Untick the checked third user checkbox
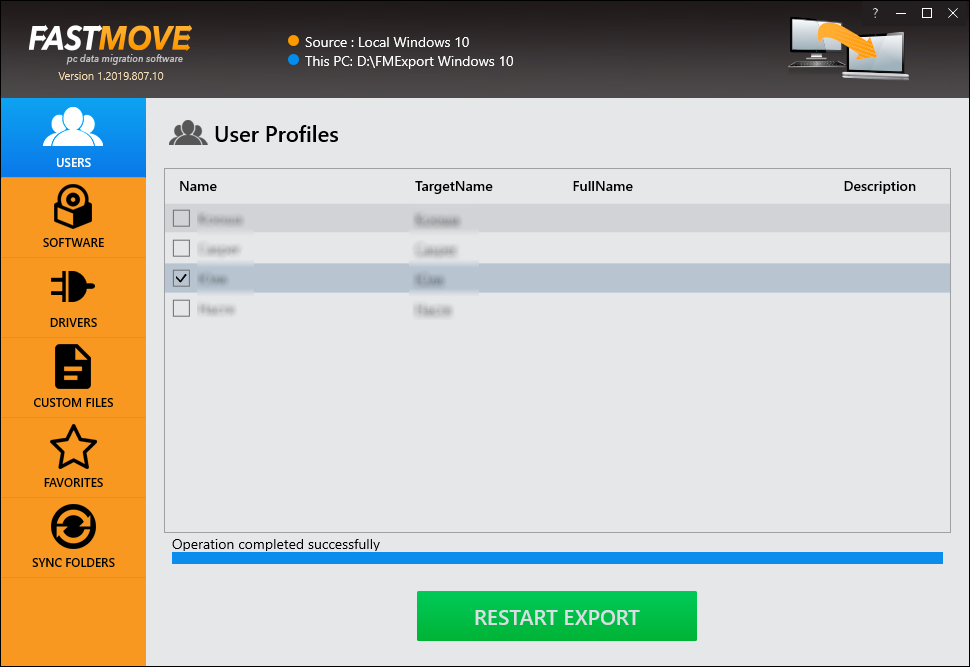The image size is (970, 667). [181, 278]
